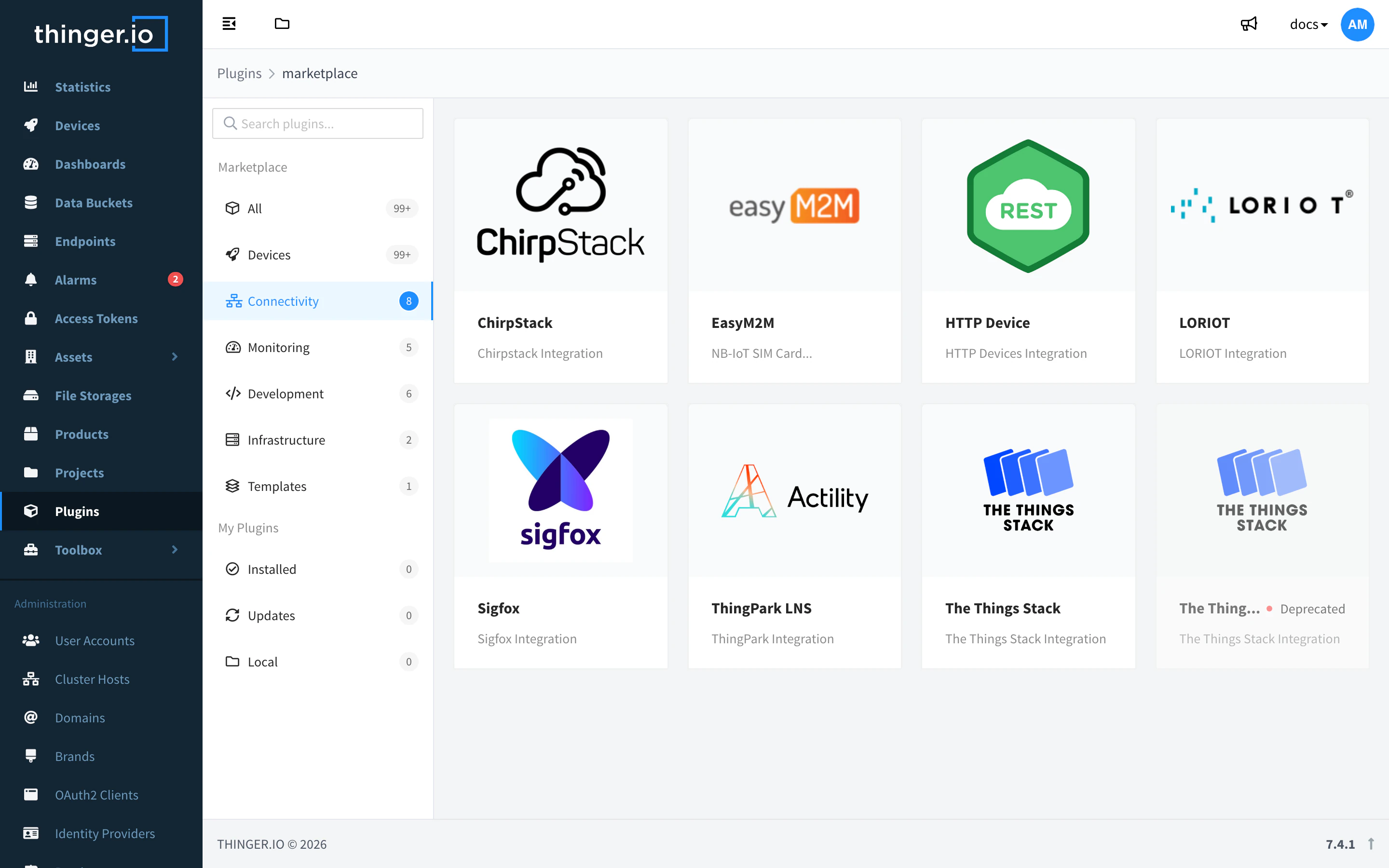Click the File Storages drive icon
The image size is (1389, 868).
point(31,395)
